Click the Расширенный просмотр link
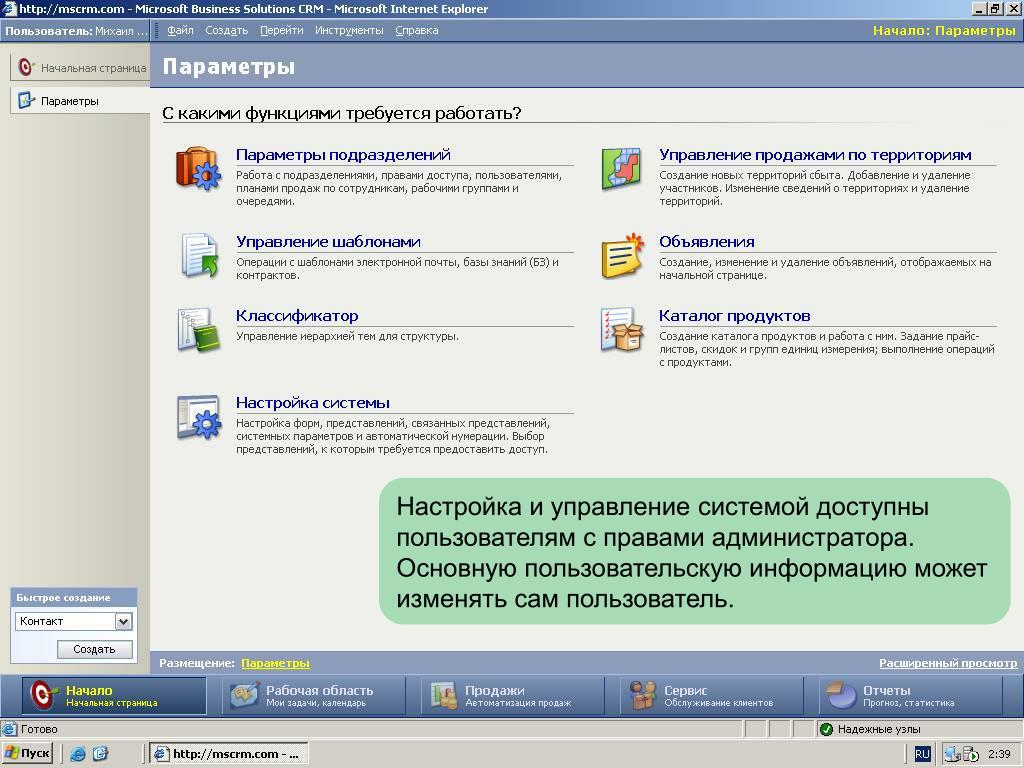Image resolution: width=1024 pixels, height=768 pixels. (948, 663)
